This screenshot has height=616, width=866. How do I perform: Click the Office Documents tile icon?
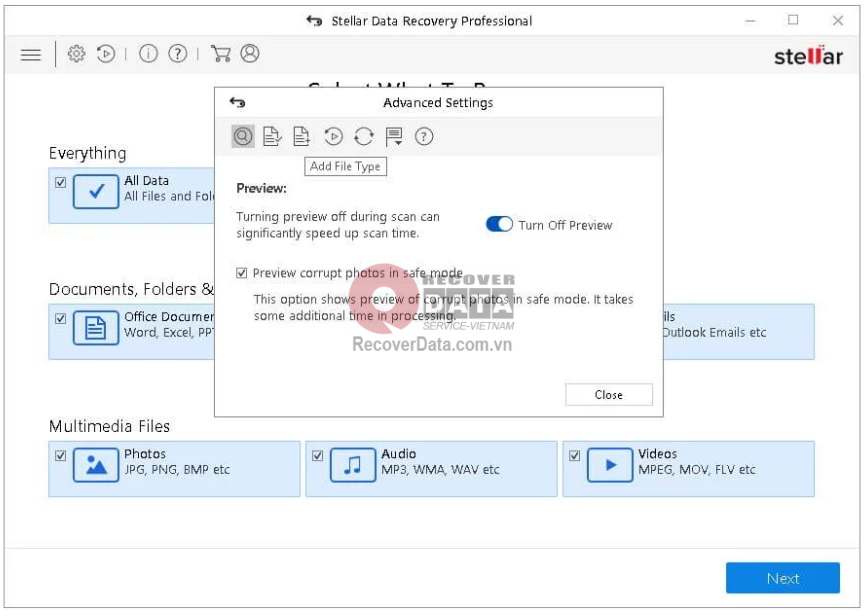pos(96,328)
